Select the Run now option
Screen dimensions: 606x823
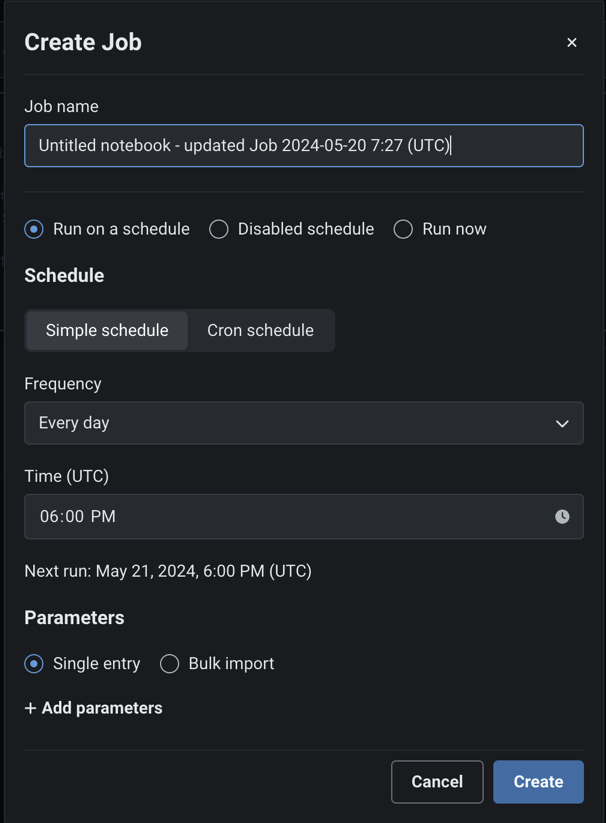tap(403, 229)
